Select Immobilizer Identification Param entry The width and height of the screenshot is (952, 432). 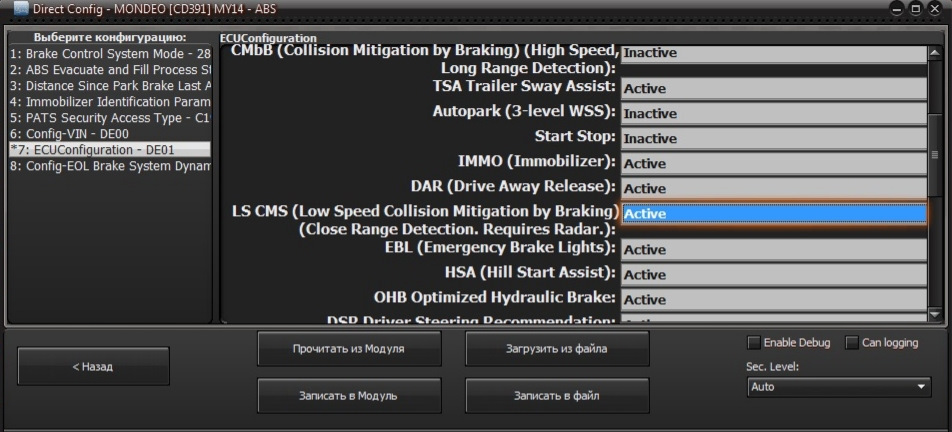(110, 102)
